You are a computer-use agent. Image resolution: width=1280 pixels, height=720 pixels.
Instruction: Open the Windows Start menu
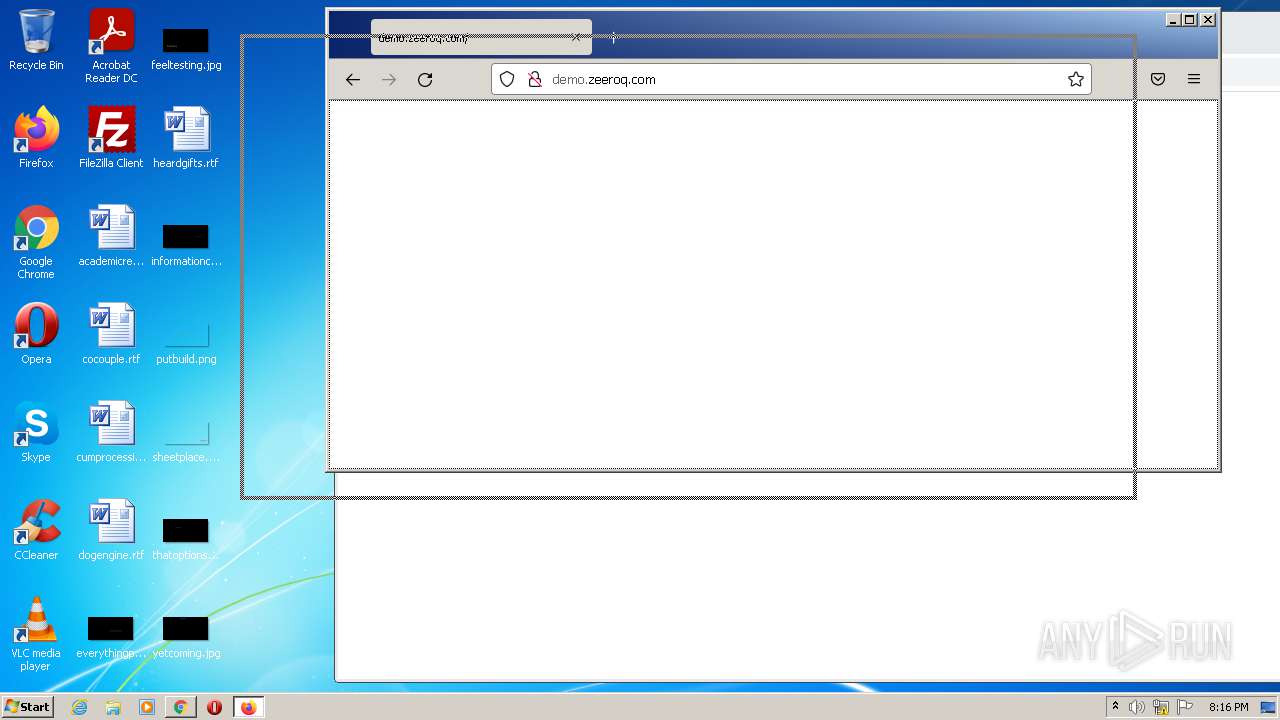(27, 706)
